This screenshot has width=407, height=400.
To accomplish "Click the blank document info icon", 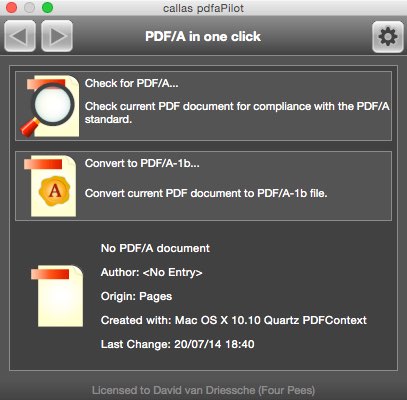I will tap(57, 296).
